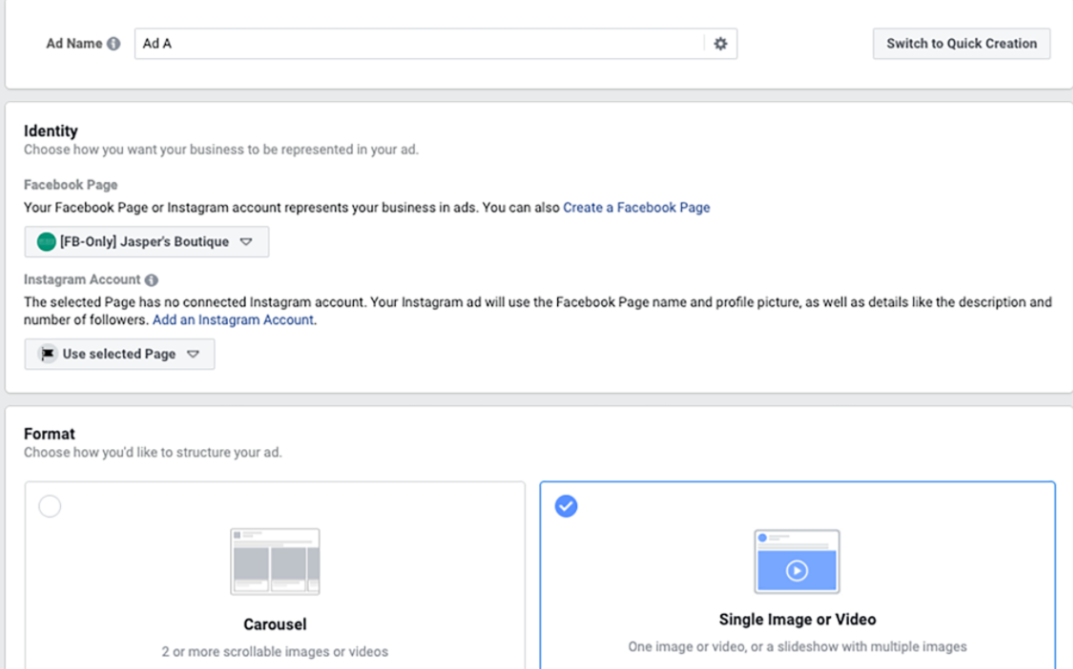
Task: Follow the Create a Facebook Page link
Action: (x=636, y=208)
